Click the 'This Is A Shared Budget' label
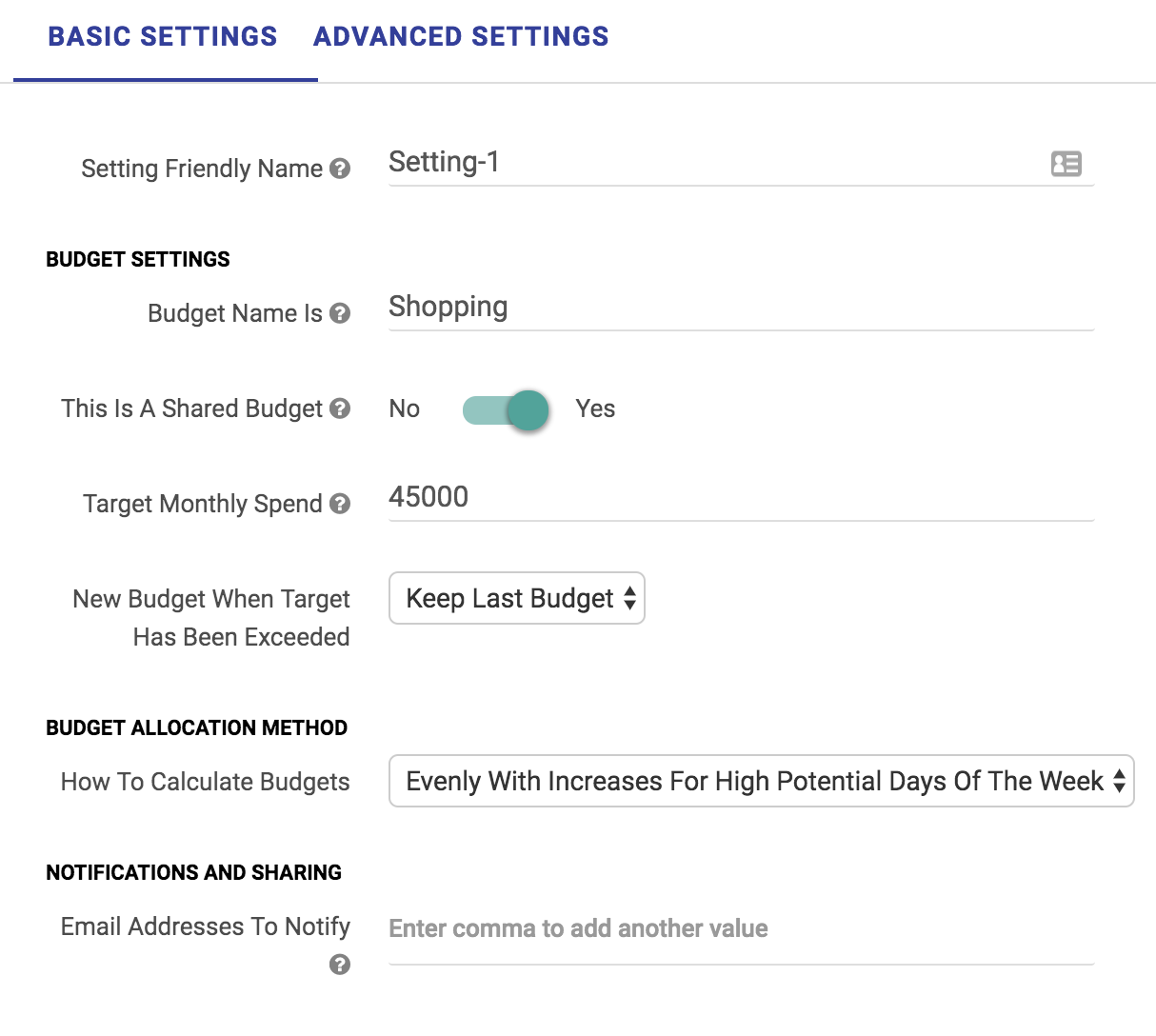 [192, 408]
